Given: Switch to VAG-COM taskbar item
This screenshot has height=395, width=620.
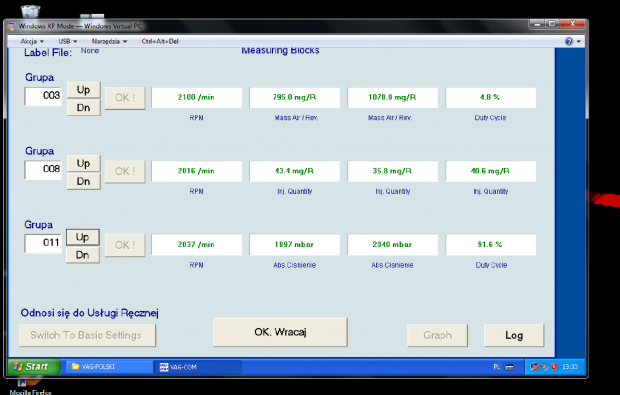Looking at the screenshot, I should click(197, 367).
